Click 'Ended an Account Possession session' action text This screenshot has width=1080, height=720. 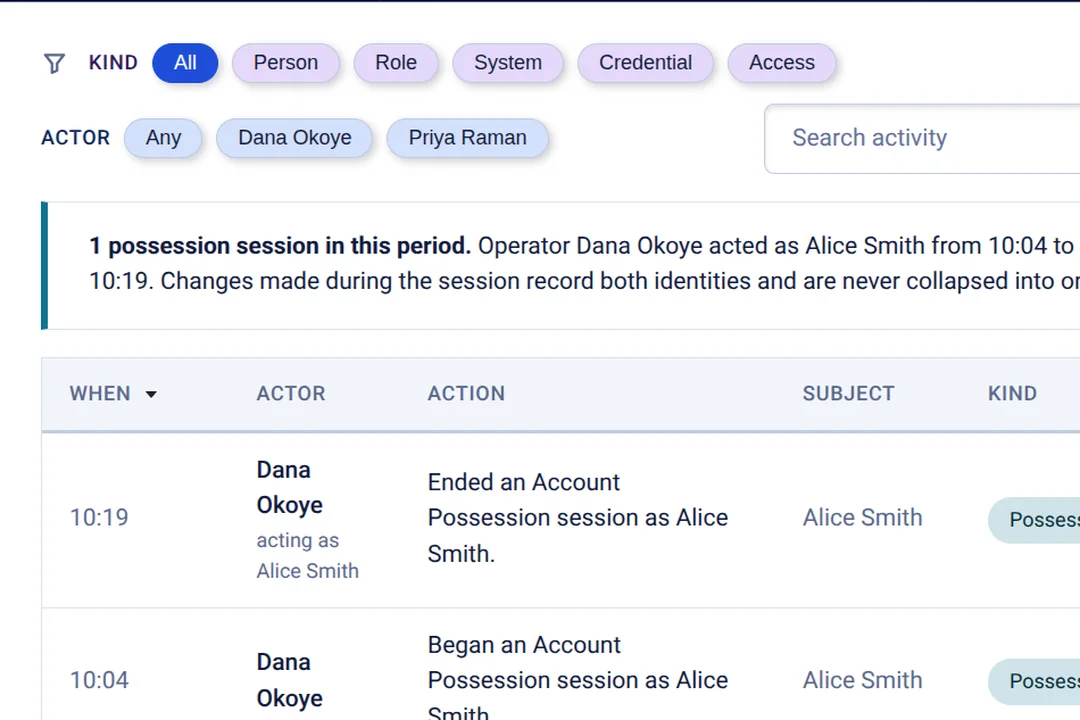pos(577,517)
